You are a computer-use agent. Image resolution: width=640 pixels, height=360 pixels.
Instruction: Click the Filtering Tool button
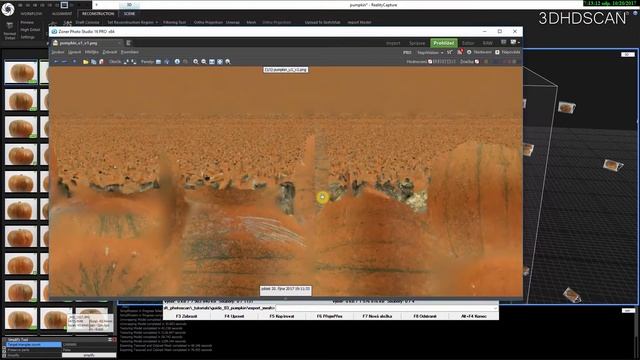point(174,22)
